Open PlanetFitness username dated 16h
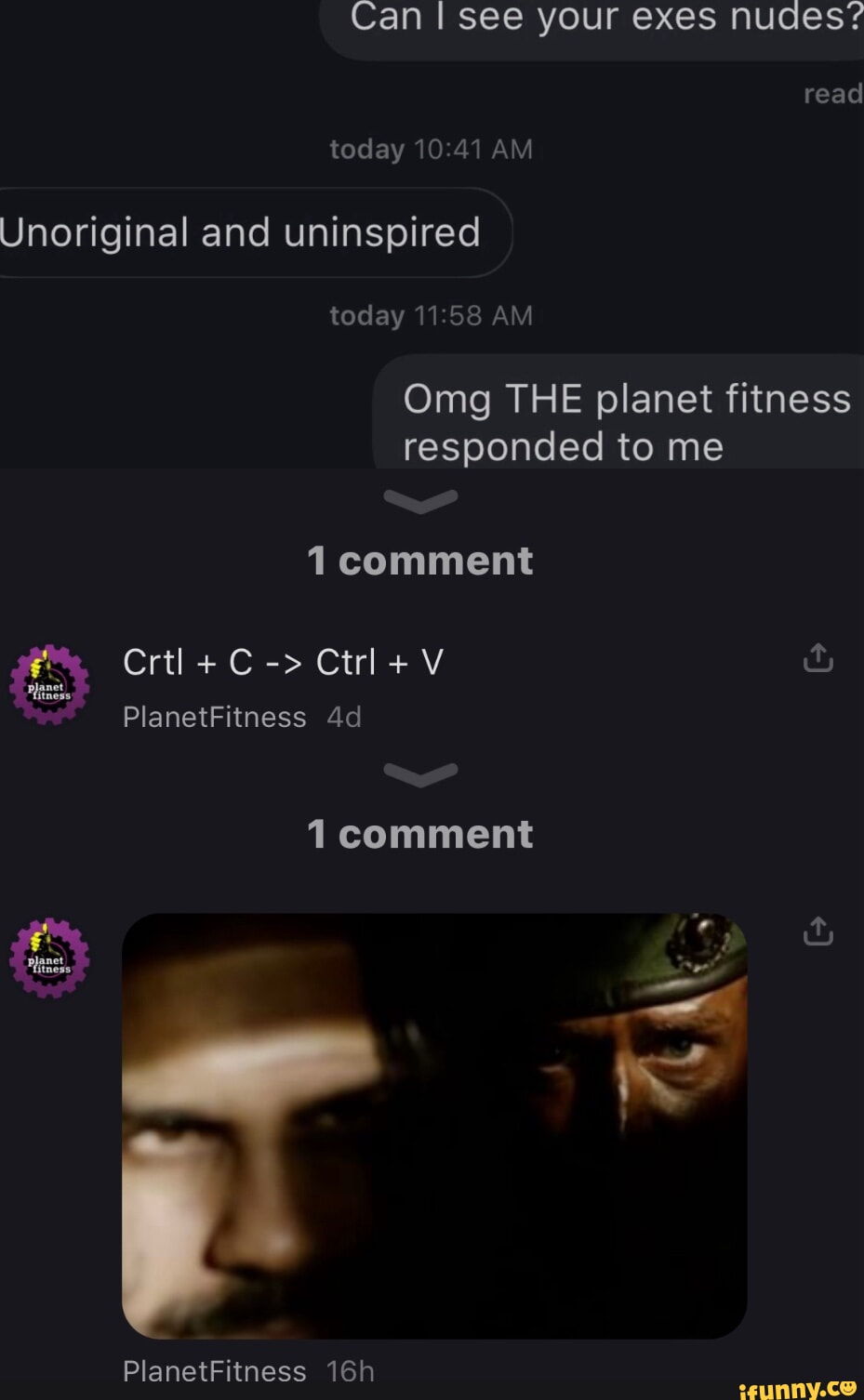 (x=215, y=1371)
